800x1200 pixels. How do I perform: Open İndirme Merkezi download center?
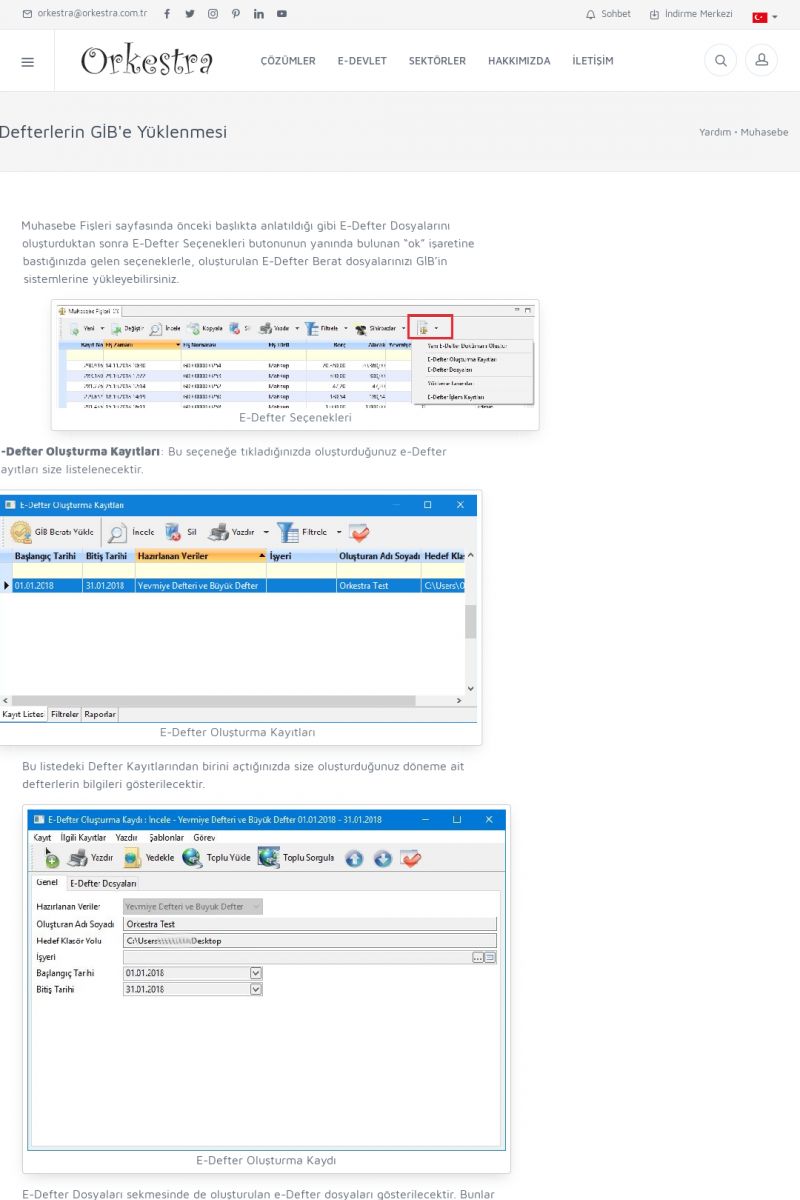(x=691, y=14)
